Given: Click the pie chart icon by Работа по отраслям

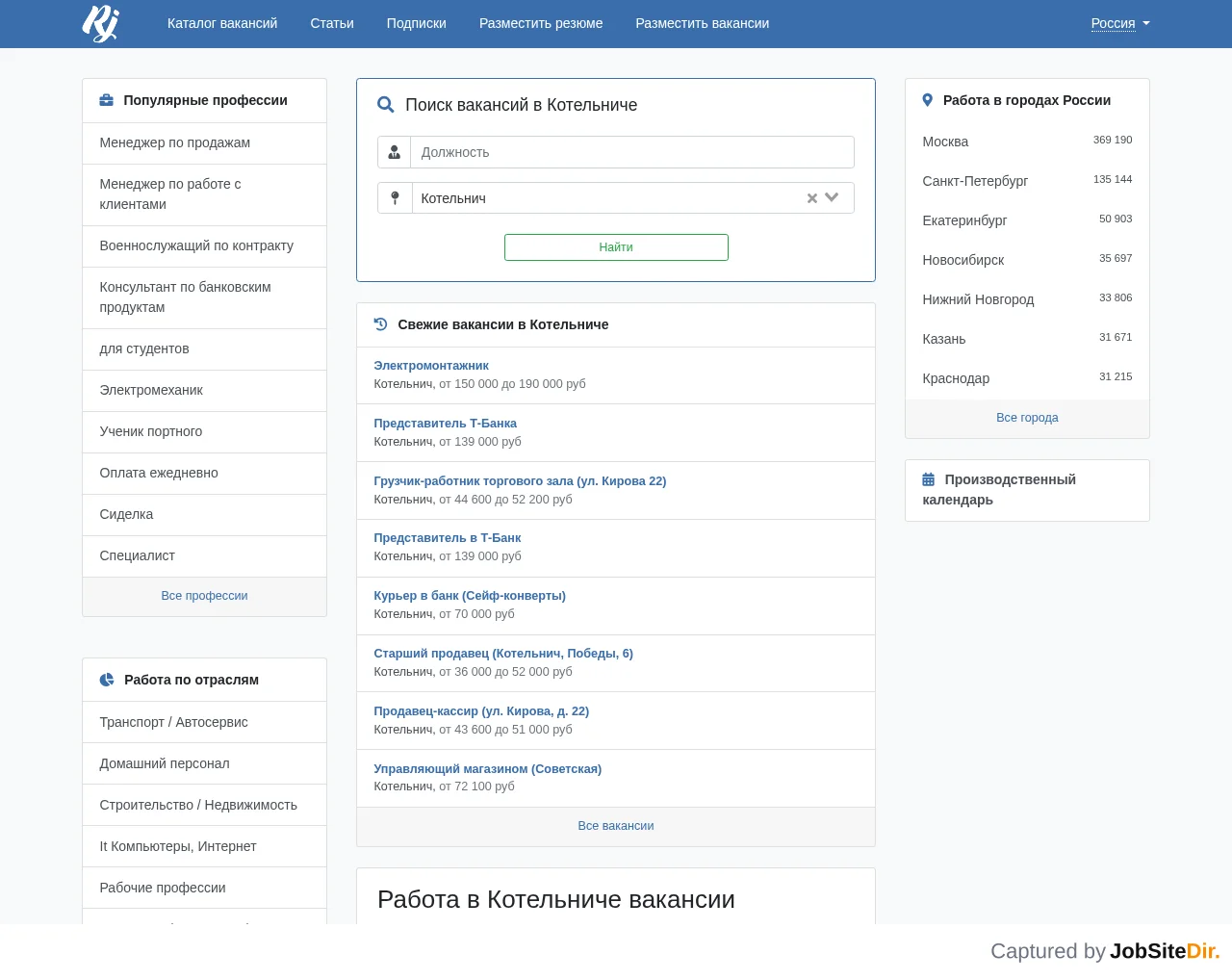Looking at the screenshot, I should tap(107, 680).
